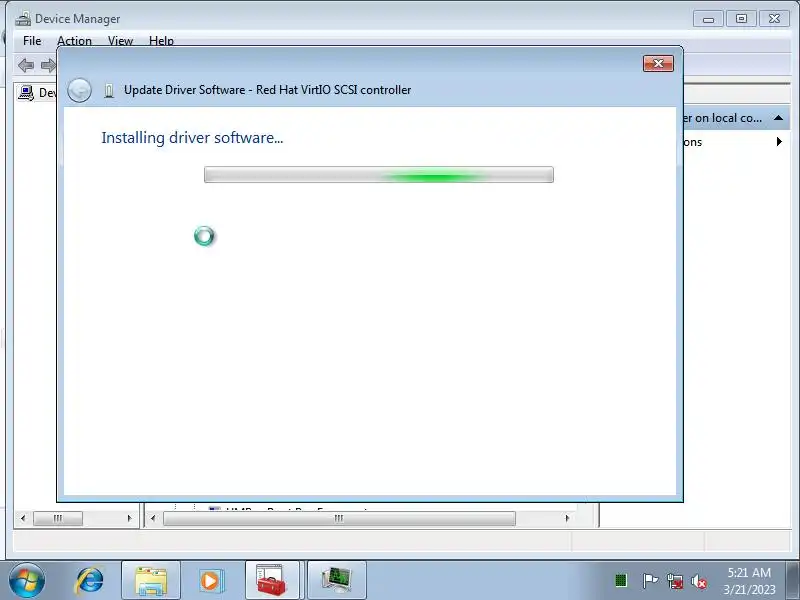Image resolution: width=800 pixels, height=600 pixels.
Task: Switch to the red toolbox taskbar app
Action: tap(272, 581)
